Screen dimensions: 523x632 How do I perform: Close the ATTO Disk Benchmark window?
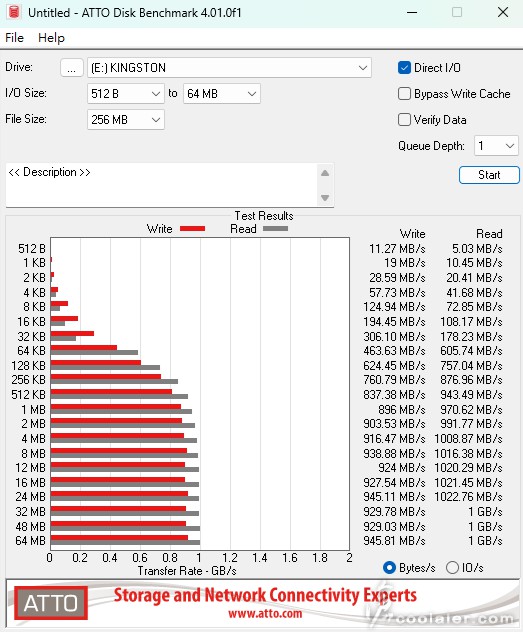coord(503,12)
